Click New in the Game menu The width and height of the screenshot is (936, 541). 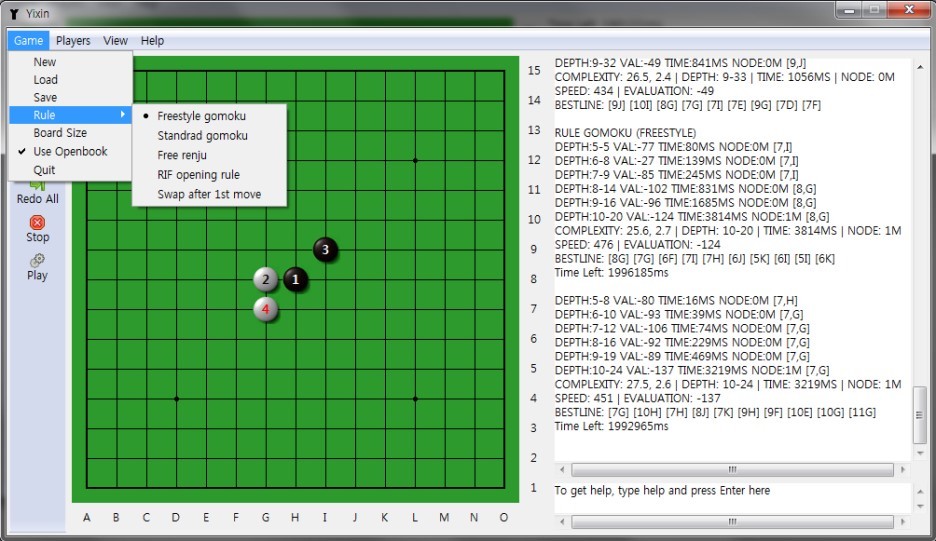[x=45, y=61]
